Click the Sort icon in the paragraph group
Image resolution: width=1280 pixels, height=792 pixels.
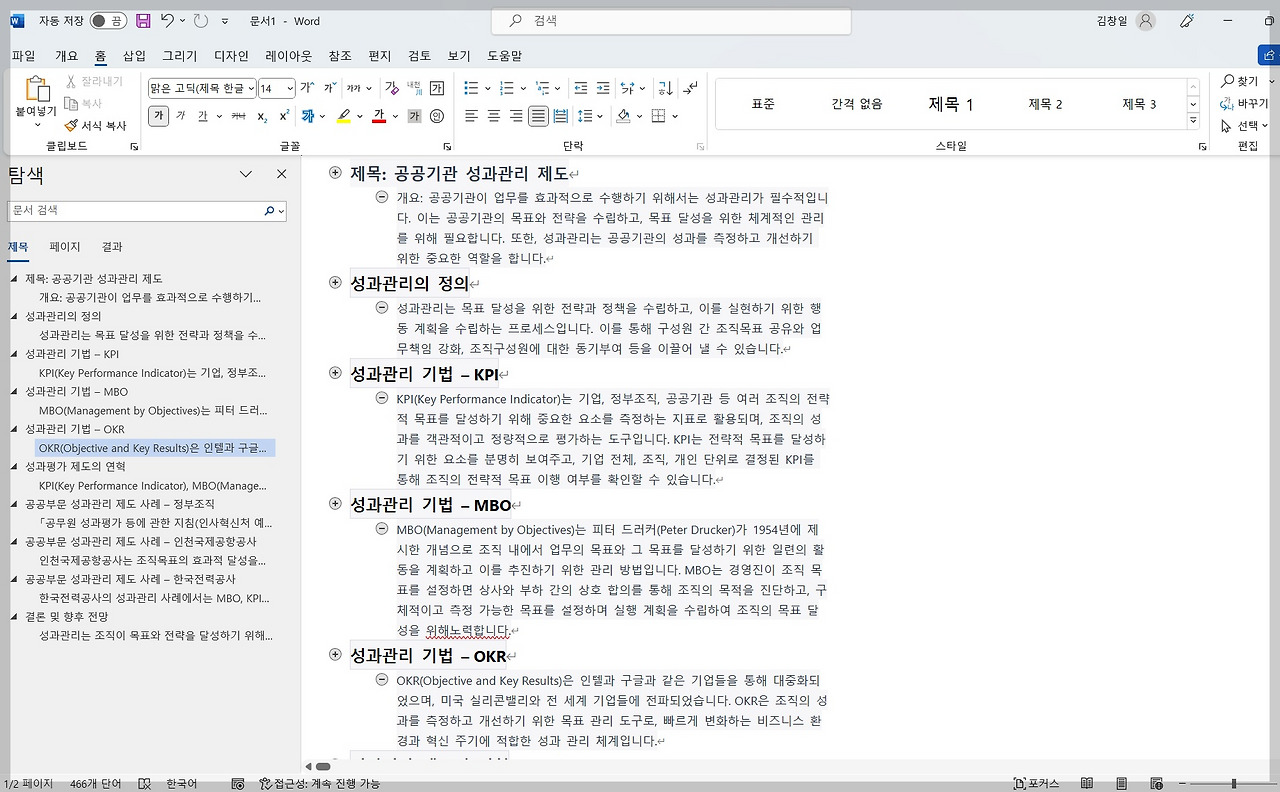coord(666,88)
